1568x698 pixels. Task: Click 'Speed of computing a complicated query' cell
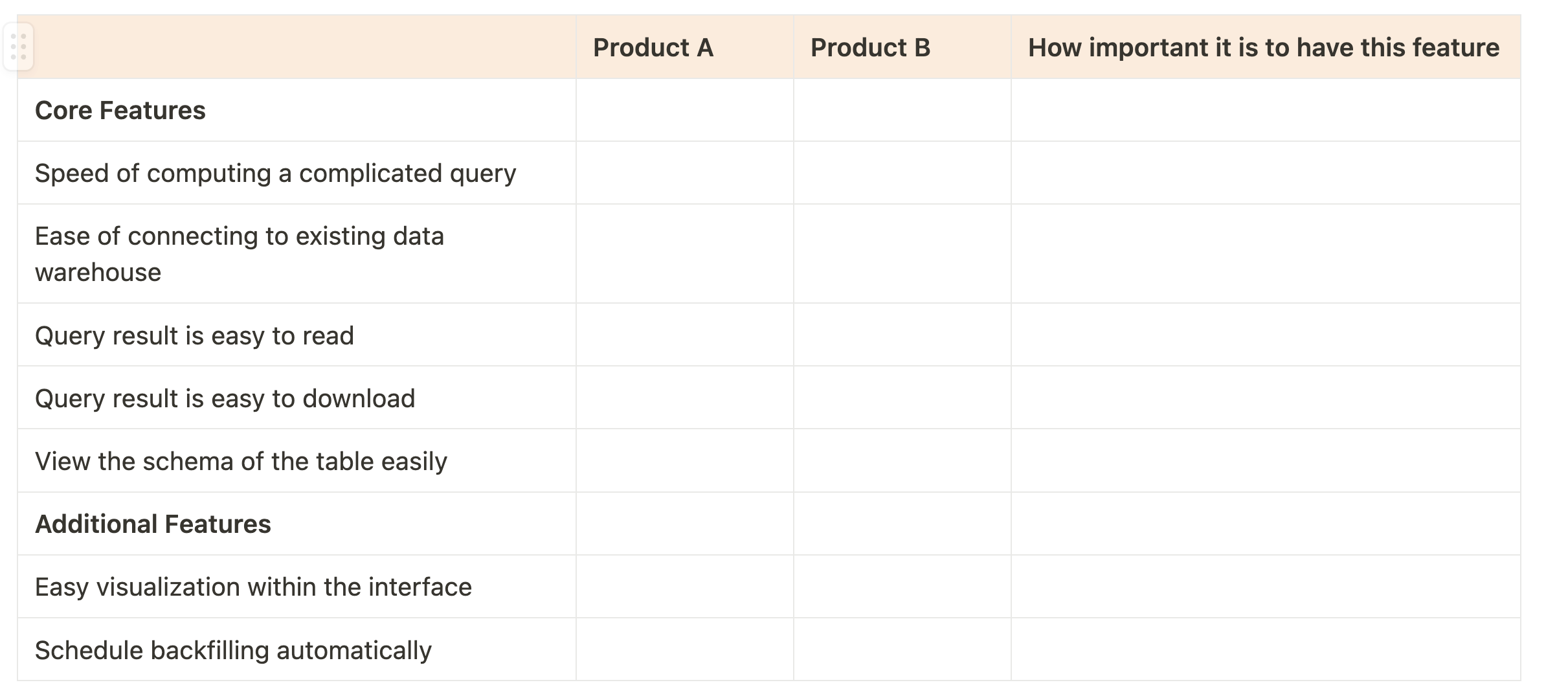pos(276,174)
